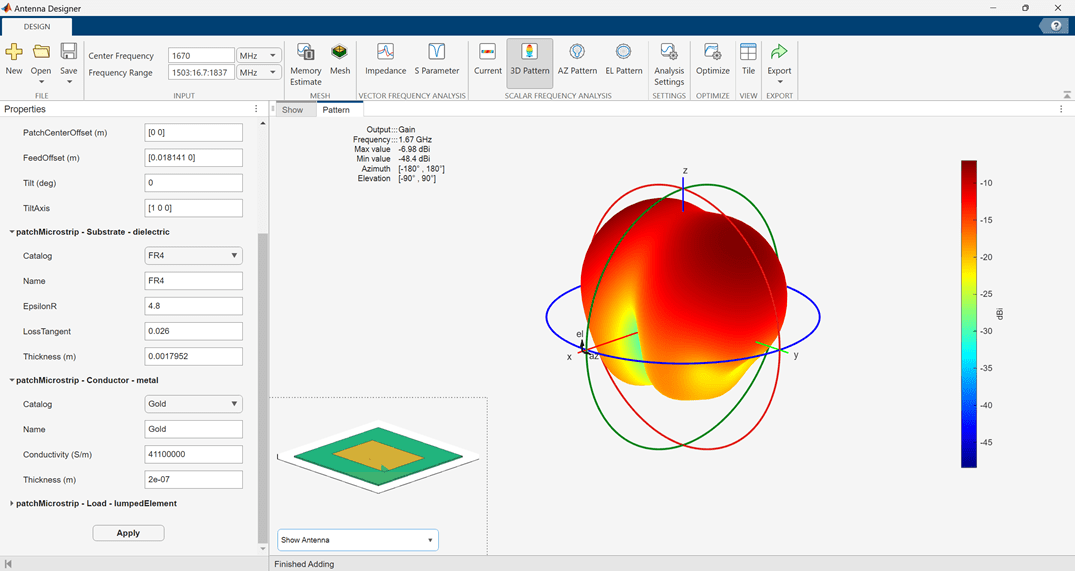Plot the Impedance analysis

pyautogui.click(x=385, y=58)
